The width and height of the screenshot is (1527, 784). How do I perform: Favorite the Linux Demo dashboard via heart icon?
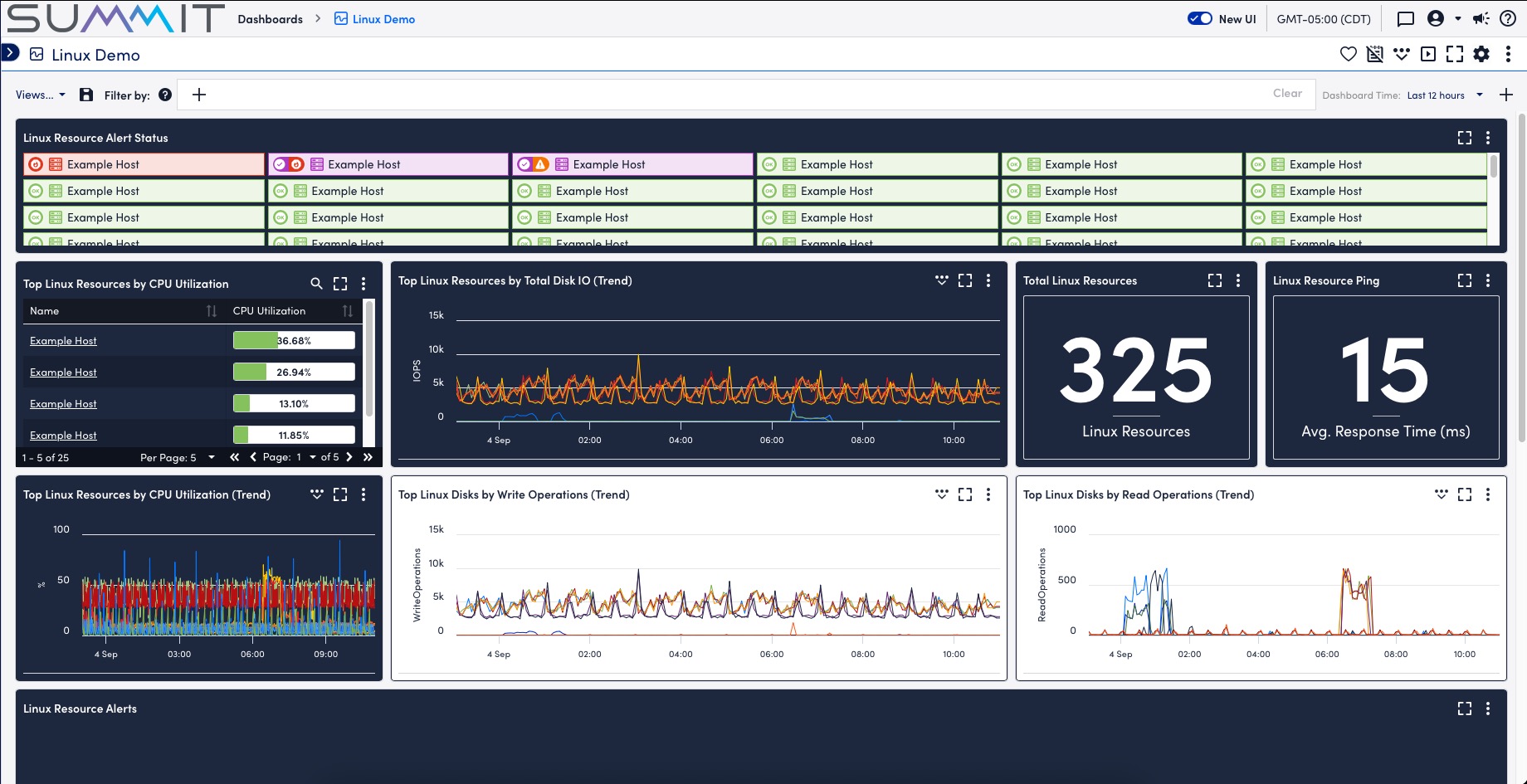[1348, 54]
